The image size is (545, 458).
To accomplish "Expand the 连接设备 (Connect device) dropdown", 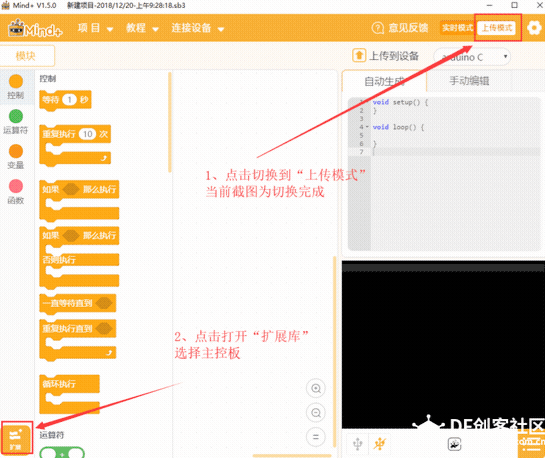I will (197, 28).
